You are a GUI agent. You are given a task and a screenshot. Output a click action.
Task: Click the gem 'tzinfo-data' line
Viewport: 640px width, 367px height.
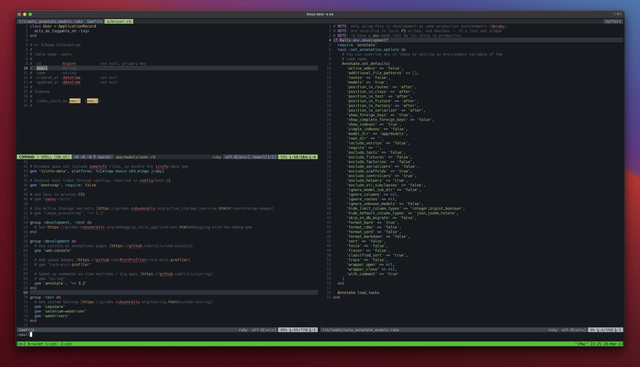pos(97,171)
